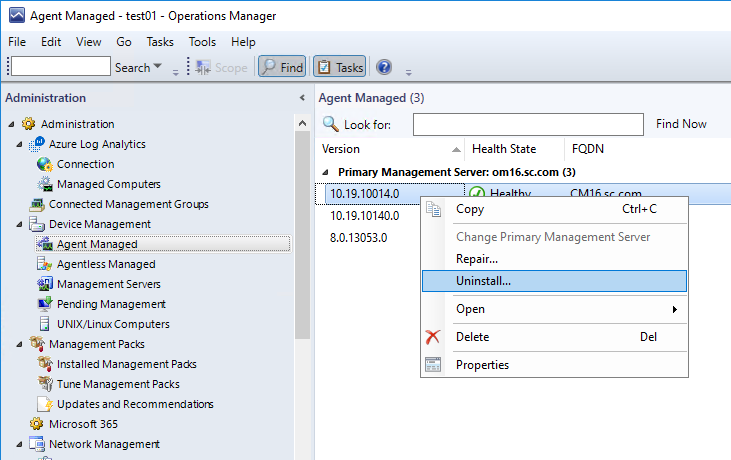
Task: Open the Search dropdown arrow
Action: click(x=158, y=67)
